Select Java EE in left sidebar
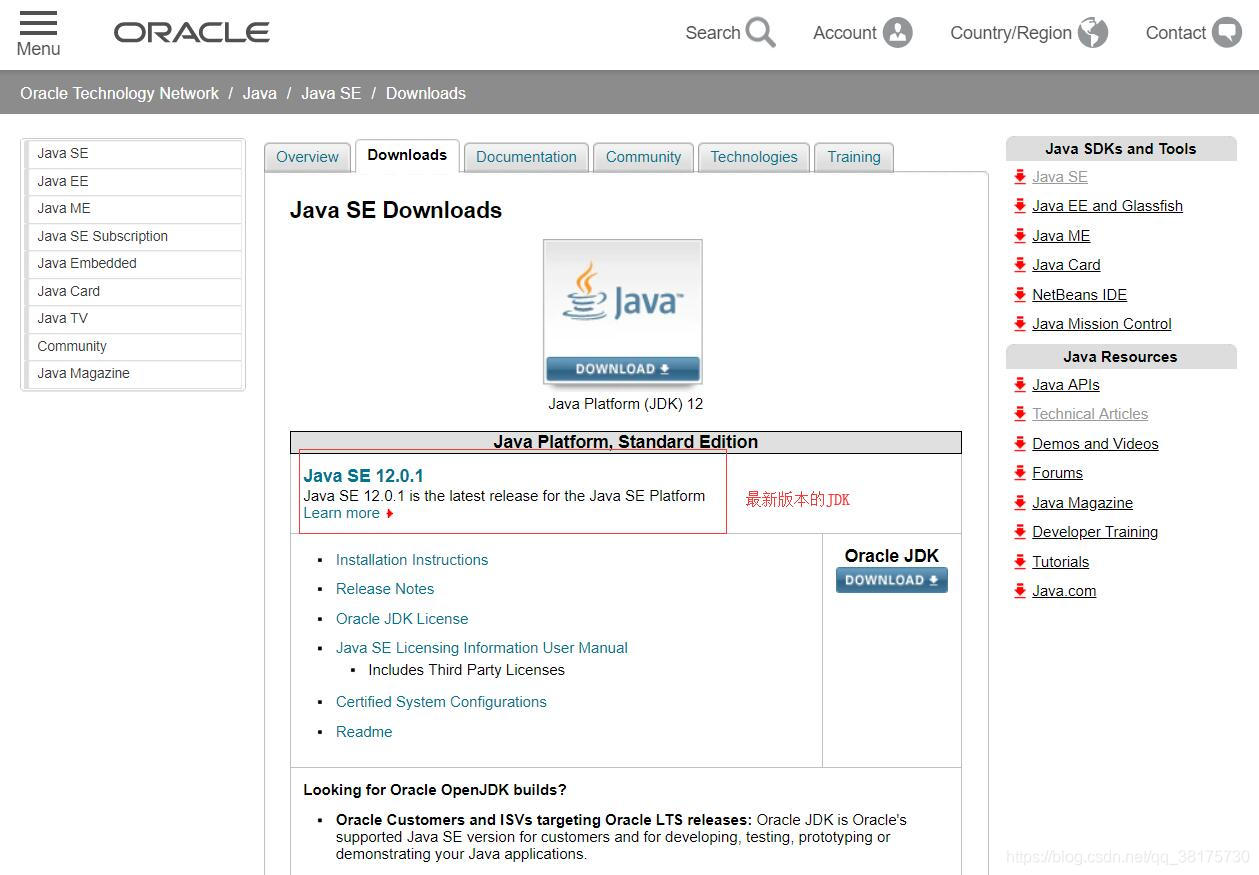 (x=133, y=182)
